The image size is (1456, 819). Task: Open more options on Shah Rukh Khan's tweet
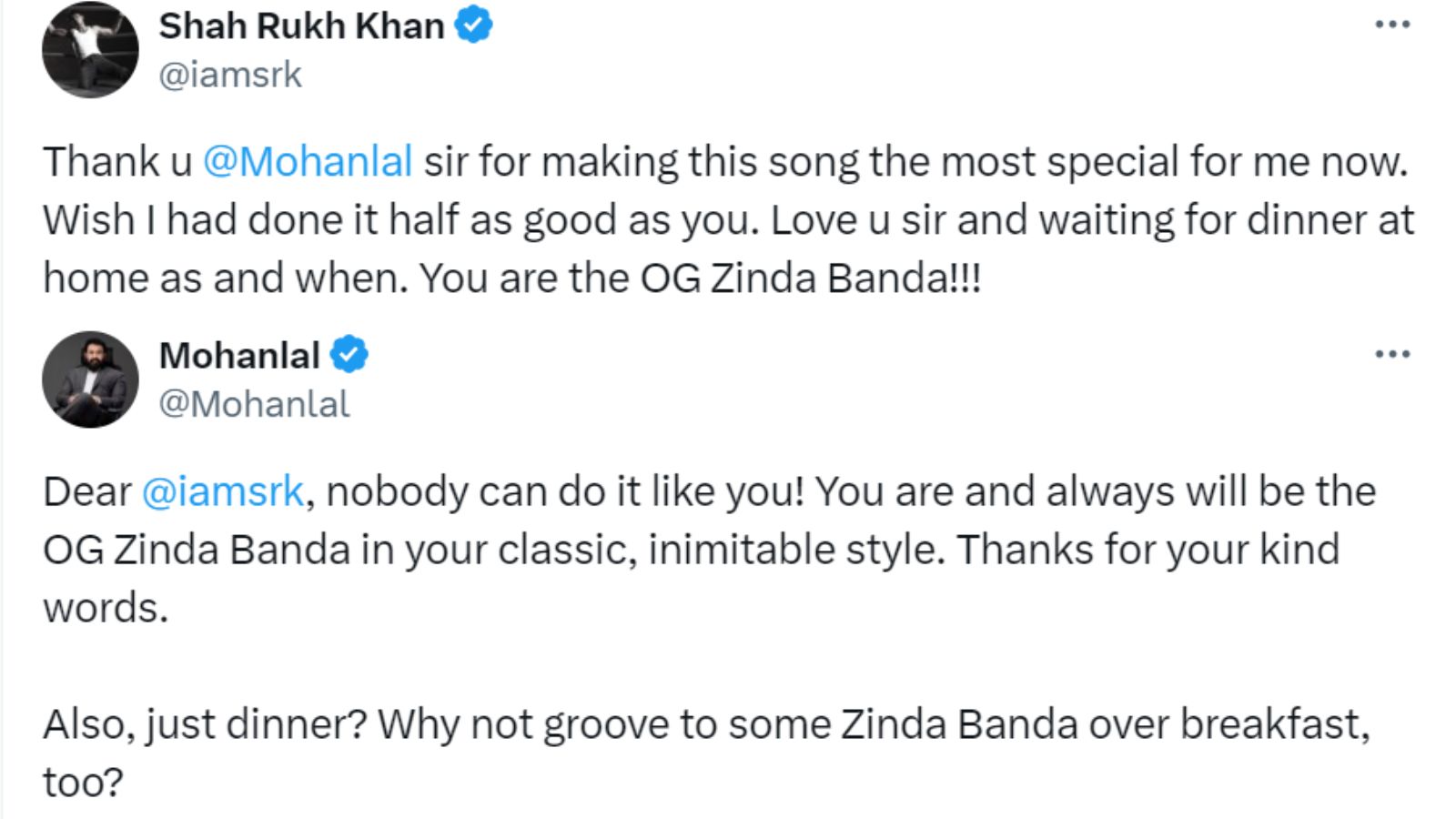(1391, 25)
